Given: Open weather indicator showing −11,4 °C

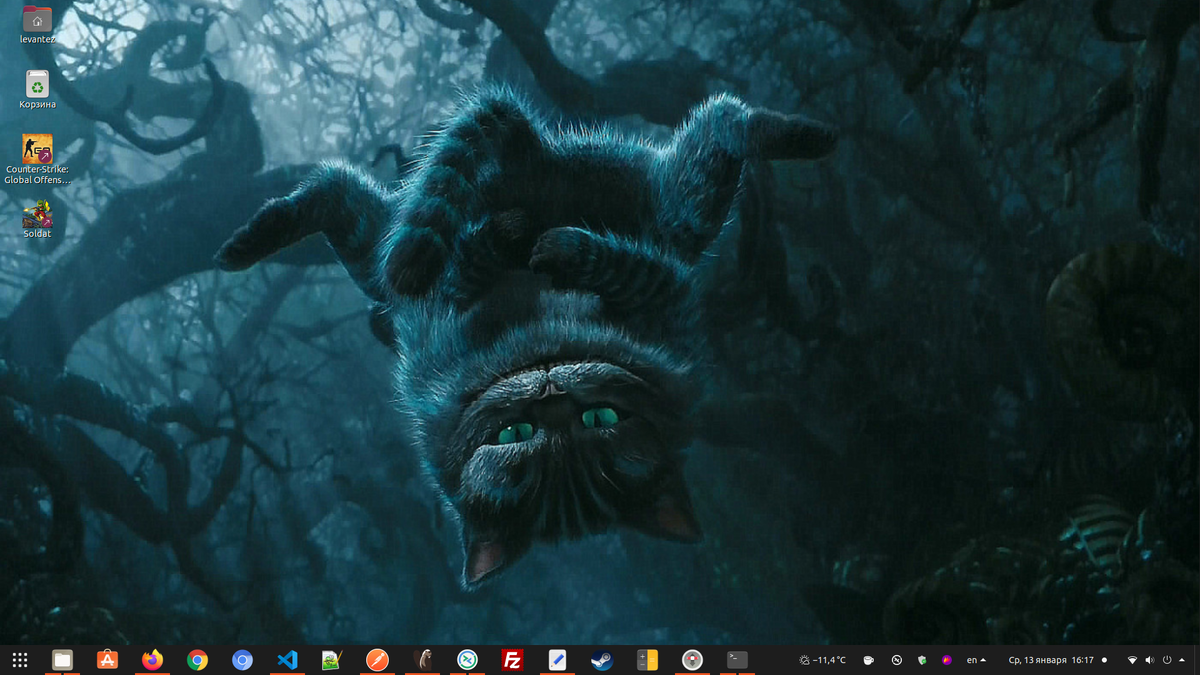Looking at the screenshot, I should click(823, 660).
